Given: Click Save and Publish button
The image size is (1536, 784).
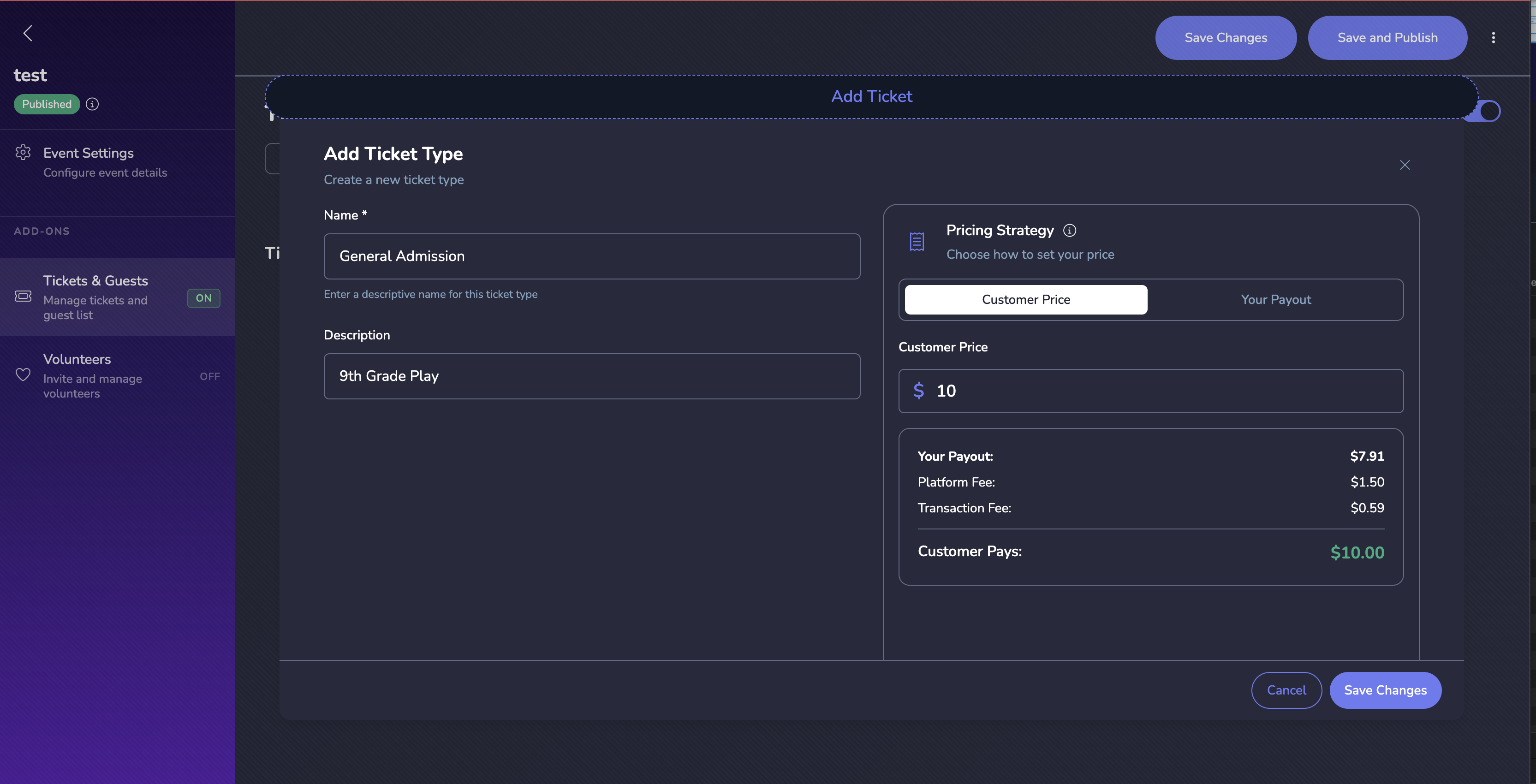Looking at the screenshot, I should [x=1387, y=37].
